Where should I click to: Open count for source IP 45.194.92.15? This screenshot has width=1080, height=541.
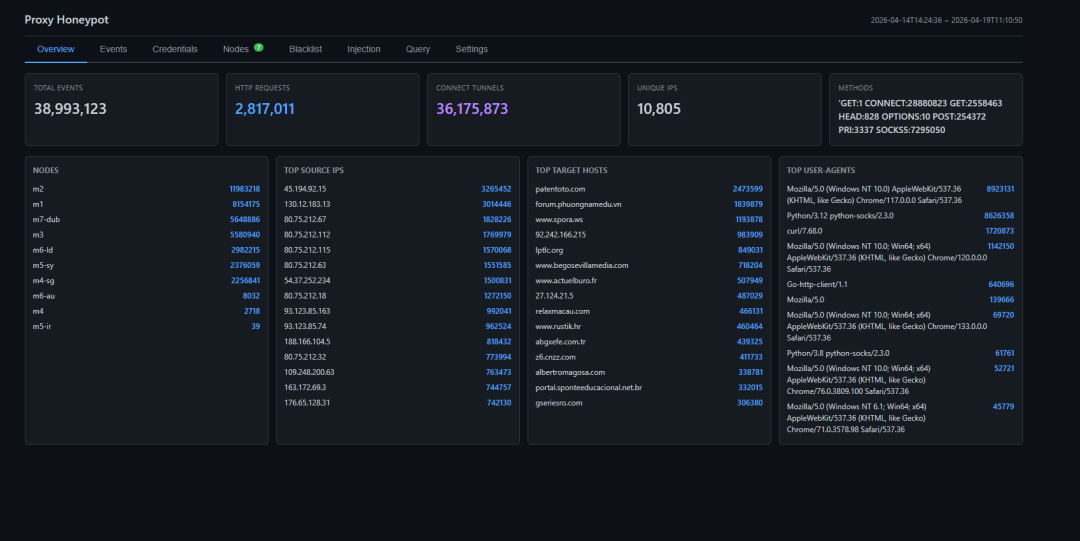[496, 189]
